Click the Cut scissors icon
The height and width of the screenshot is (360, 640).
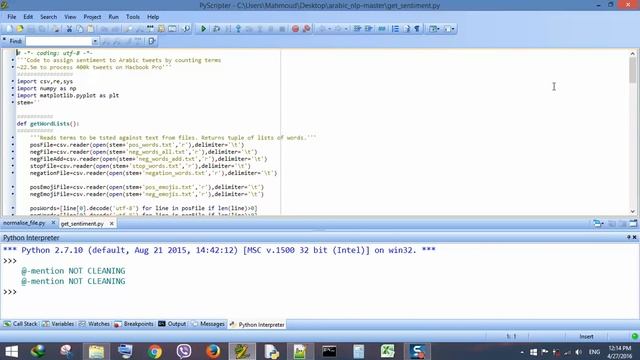[69, 29]
